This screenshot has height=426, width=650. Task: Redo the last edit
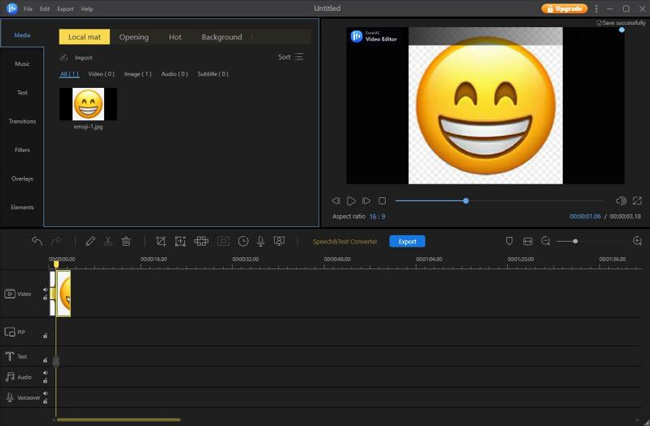pos(56,241)
